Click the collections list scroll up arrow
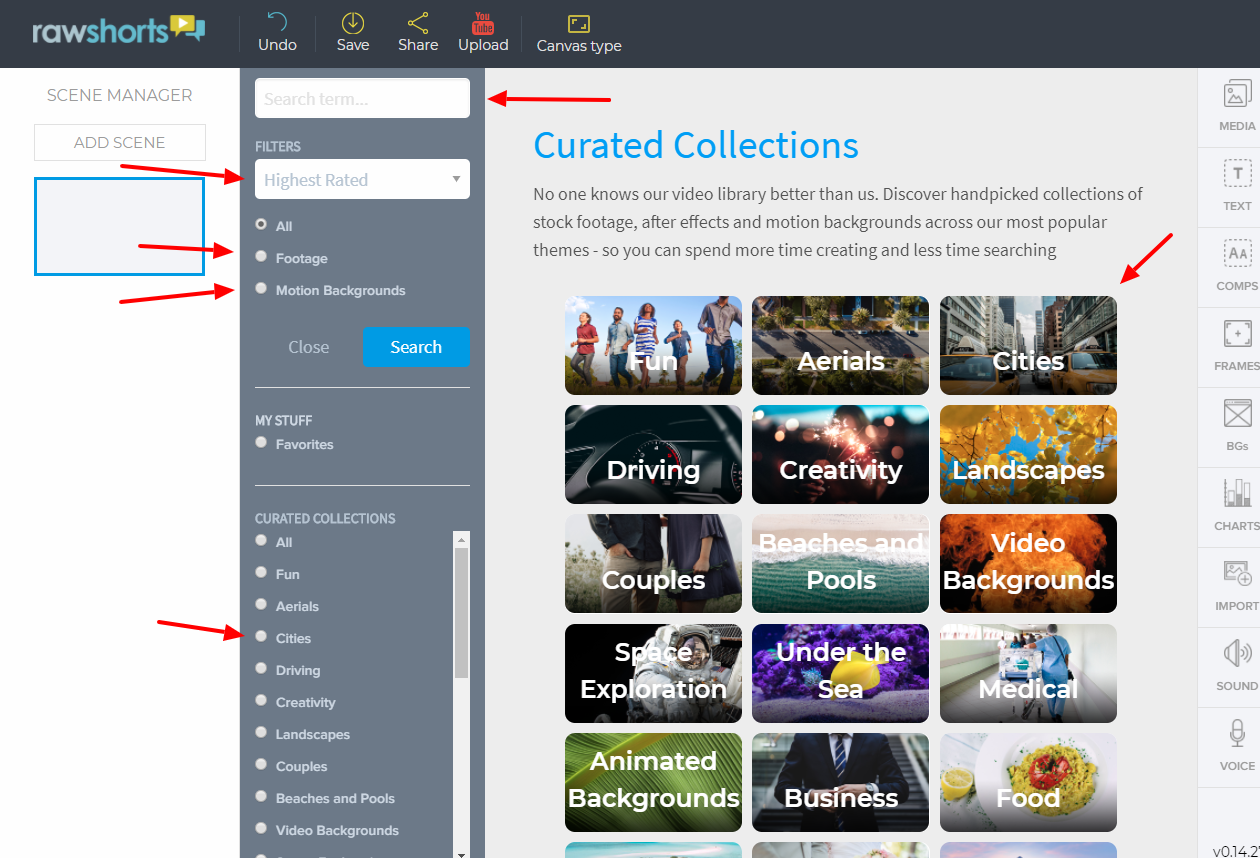 point(461,540)
